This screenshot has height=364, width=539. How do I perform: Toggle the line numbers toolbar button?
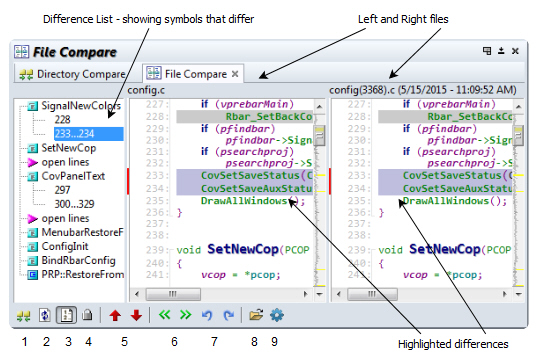pos(66,315)
